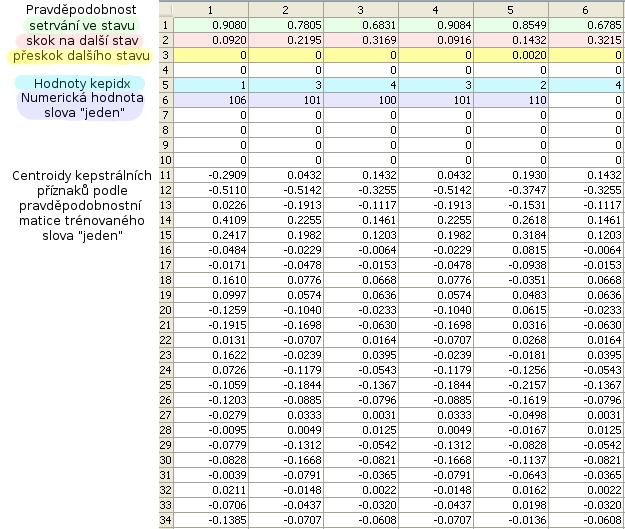This screenshot has width=625, height=529.
Task: Click the cell containing -0.1137
Action: coord(511,460)
